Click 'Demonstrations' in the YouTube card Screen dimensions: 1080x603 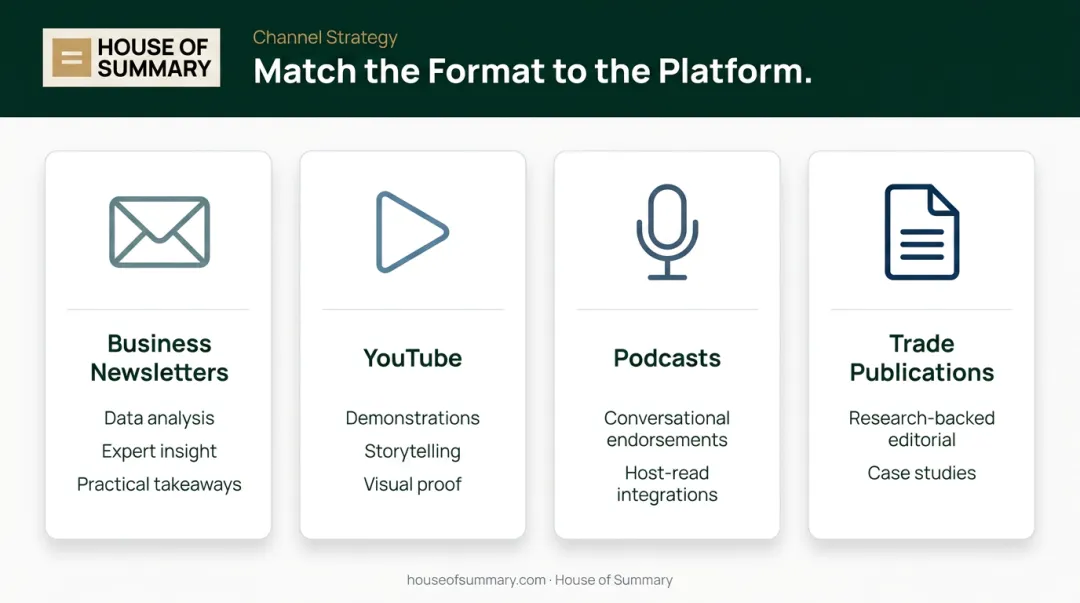pos(413,418)
